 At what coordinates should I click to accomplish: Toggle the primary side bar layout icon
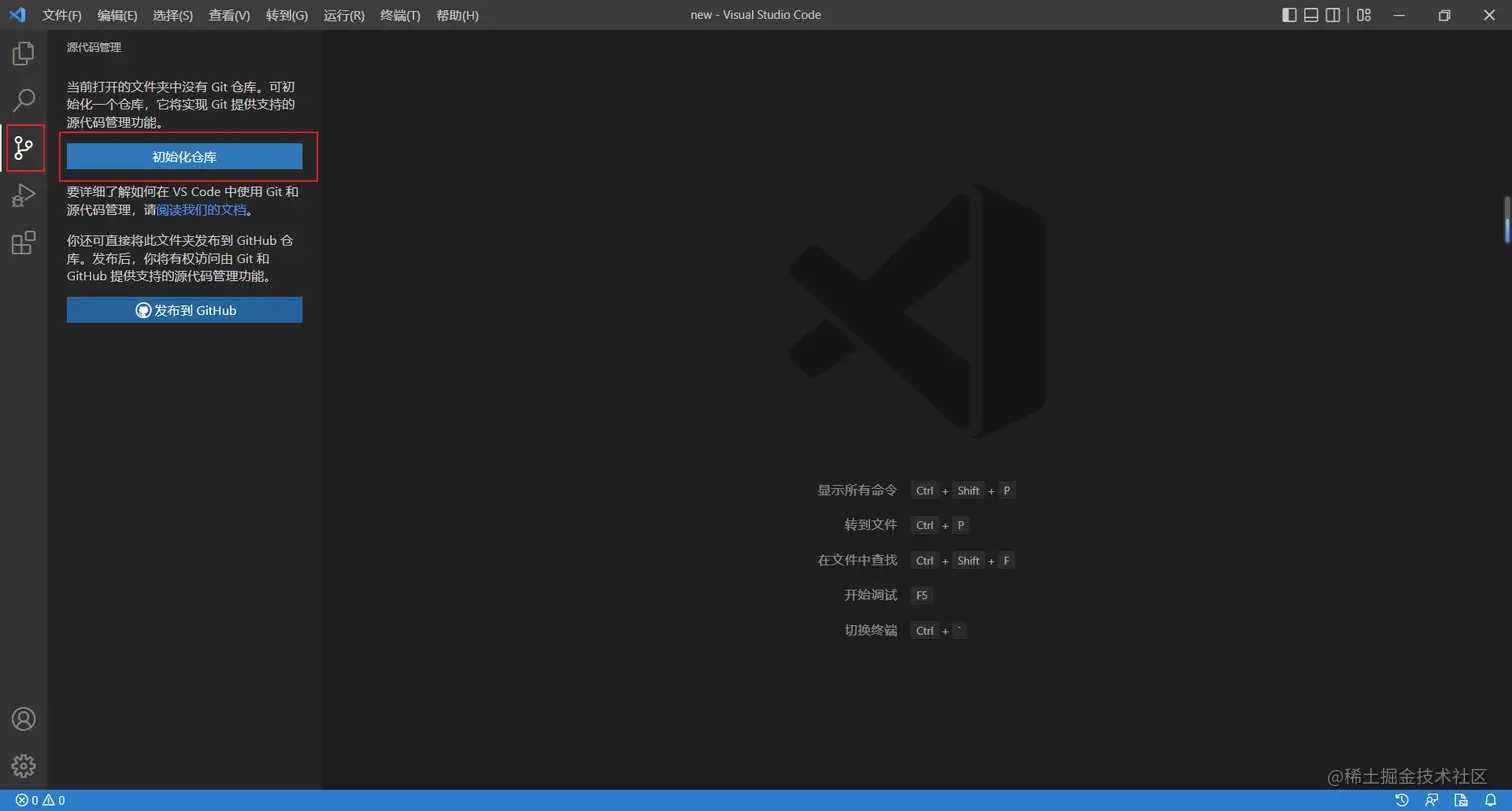[1289, 15]
